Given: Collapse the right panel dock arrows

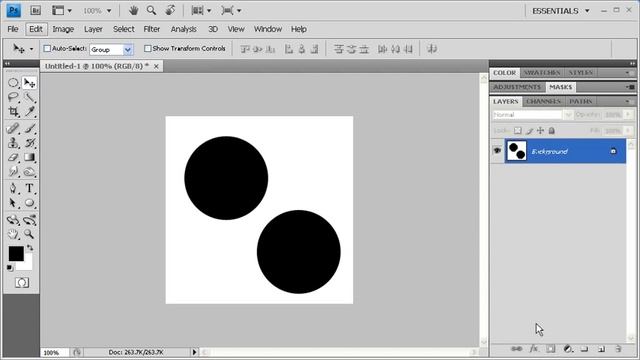Looking at the screenshot, I should coord(632,63).
